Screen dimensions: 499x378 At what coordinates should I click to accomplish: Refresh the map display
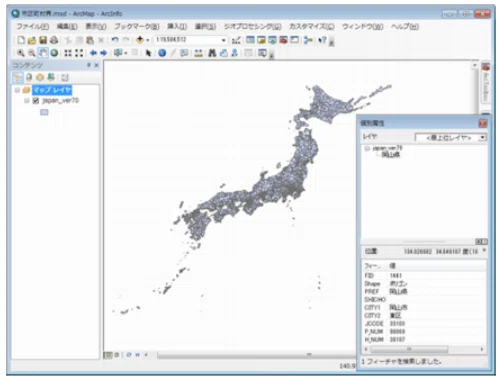pos(128,355)
